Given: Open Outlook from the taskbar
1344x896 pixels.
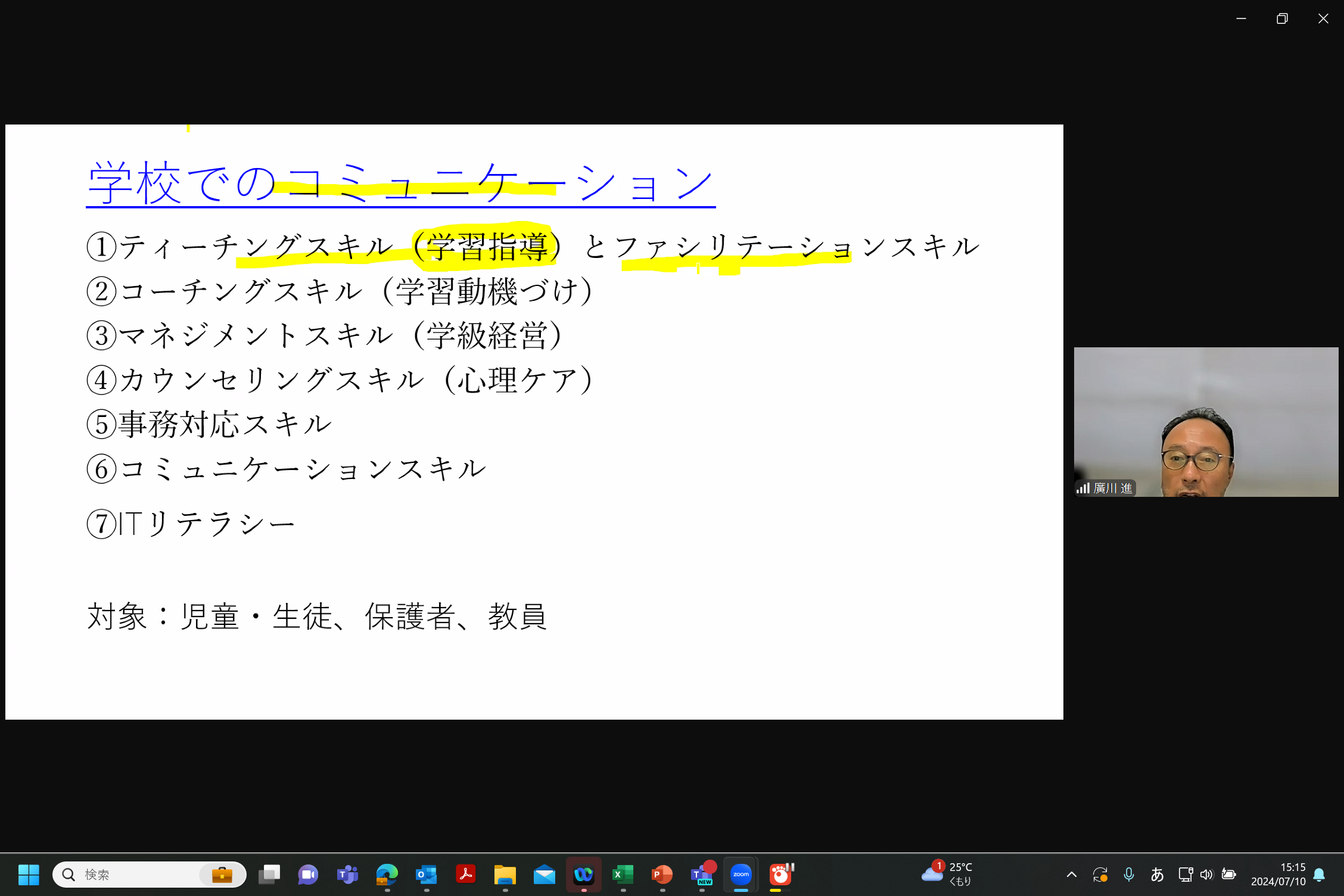Looking at the screenshot, I should (x=426, y=875).
